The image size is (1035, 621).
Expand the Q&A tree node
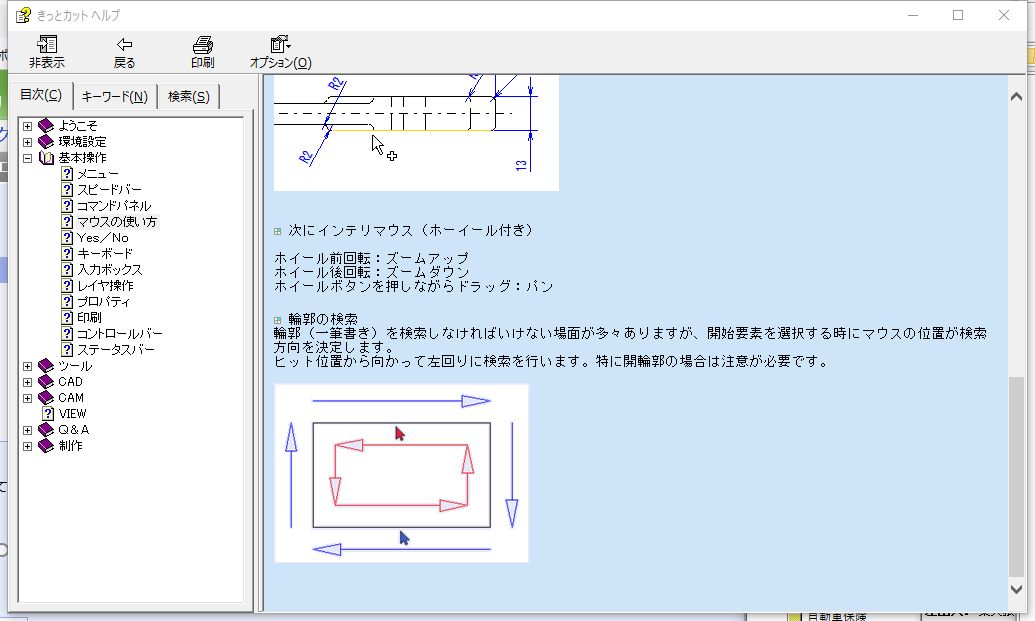pos(27,430)
